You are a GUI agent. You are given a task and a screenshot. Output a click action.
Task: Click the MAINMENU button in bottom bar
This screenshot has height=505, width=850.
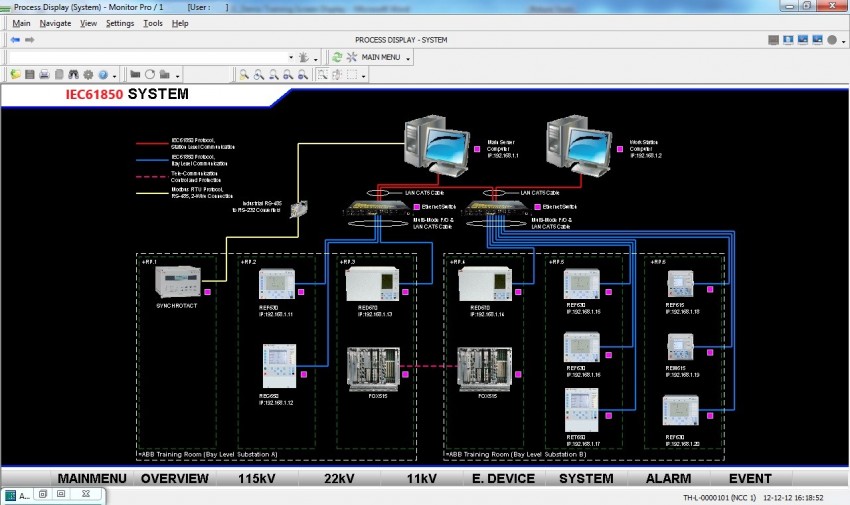point(92,478)
